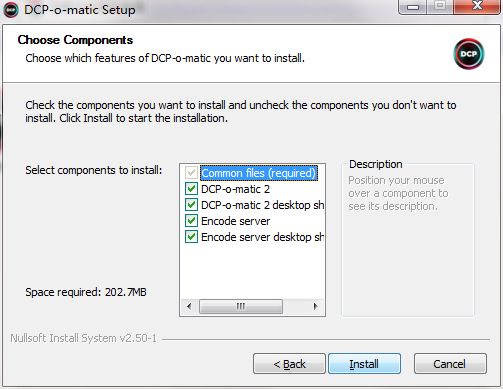Toggle DCP-o-matic 2 desktop shortcut checkbox
Screen dimensions: 503x389
(x=191, y=205)
